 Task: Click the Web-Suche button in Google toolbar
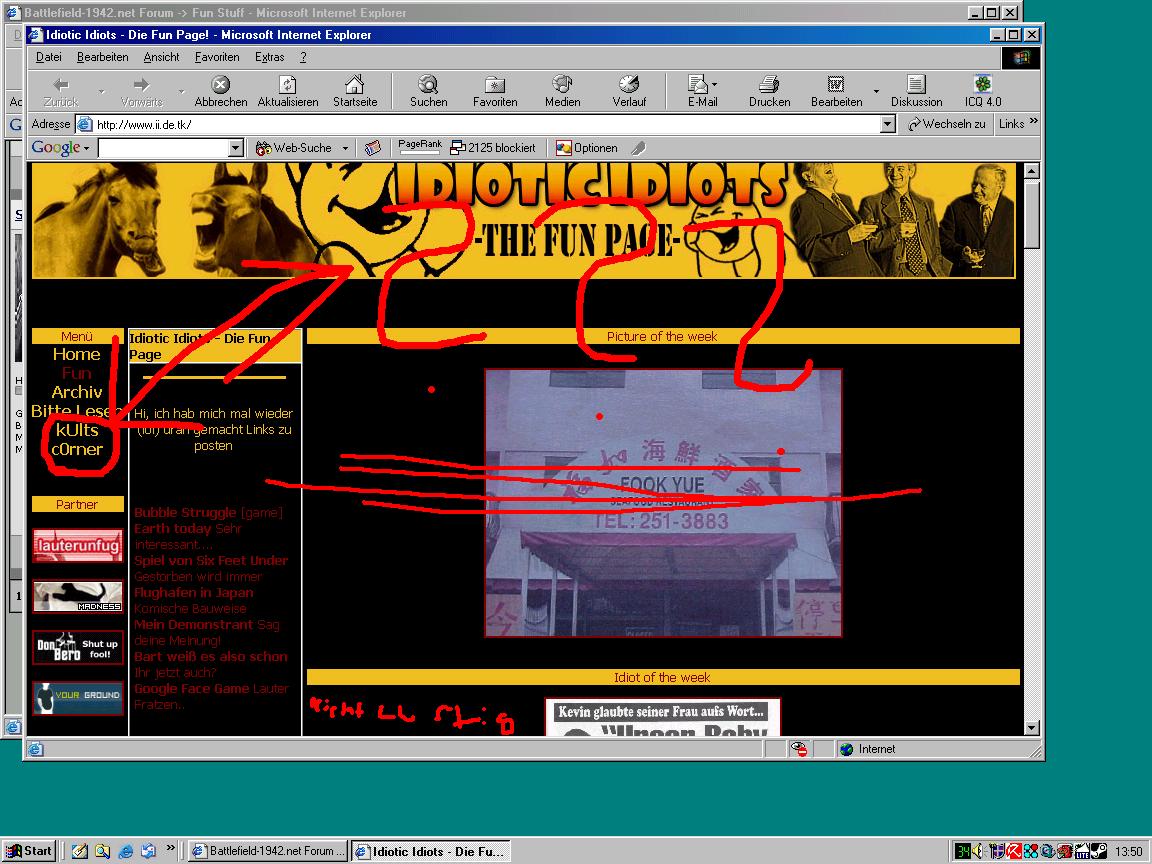(x=294, y=148)
